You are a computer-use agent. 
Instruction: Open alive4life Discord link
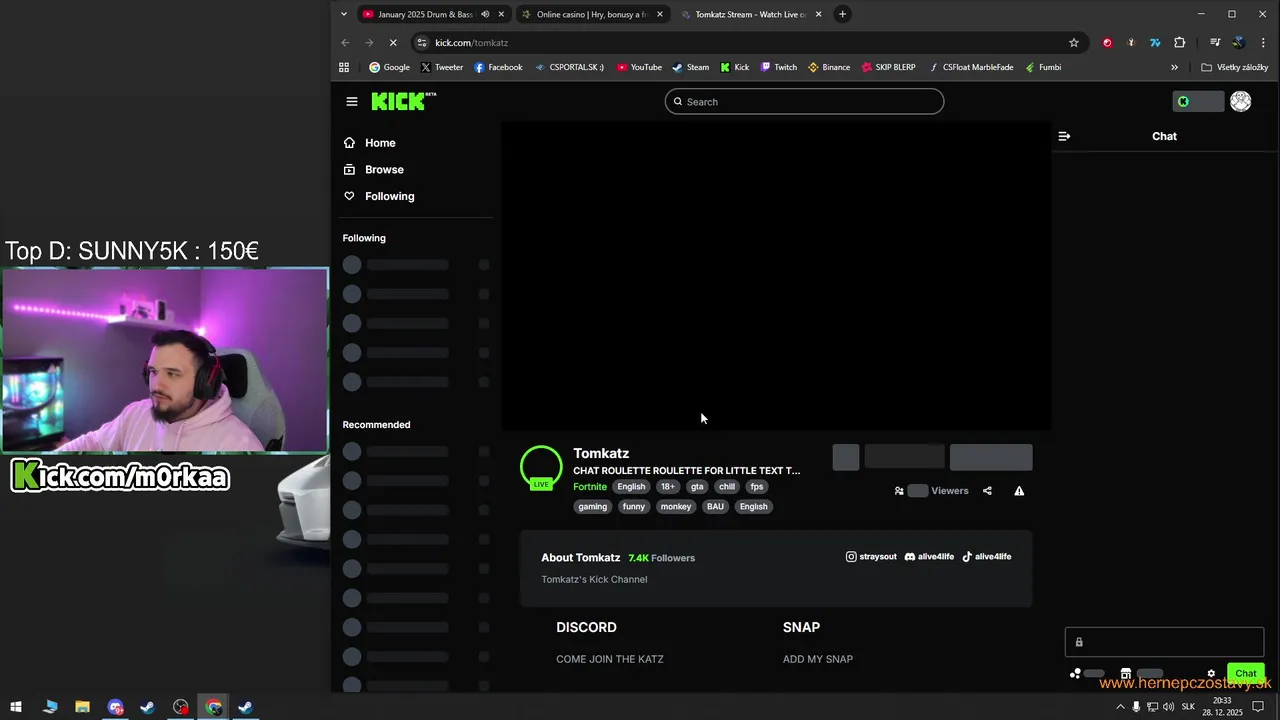click(929, 557)
